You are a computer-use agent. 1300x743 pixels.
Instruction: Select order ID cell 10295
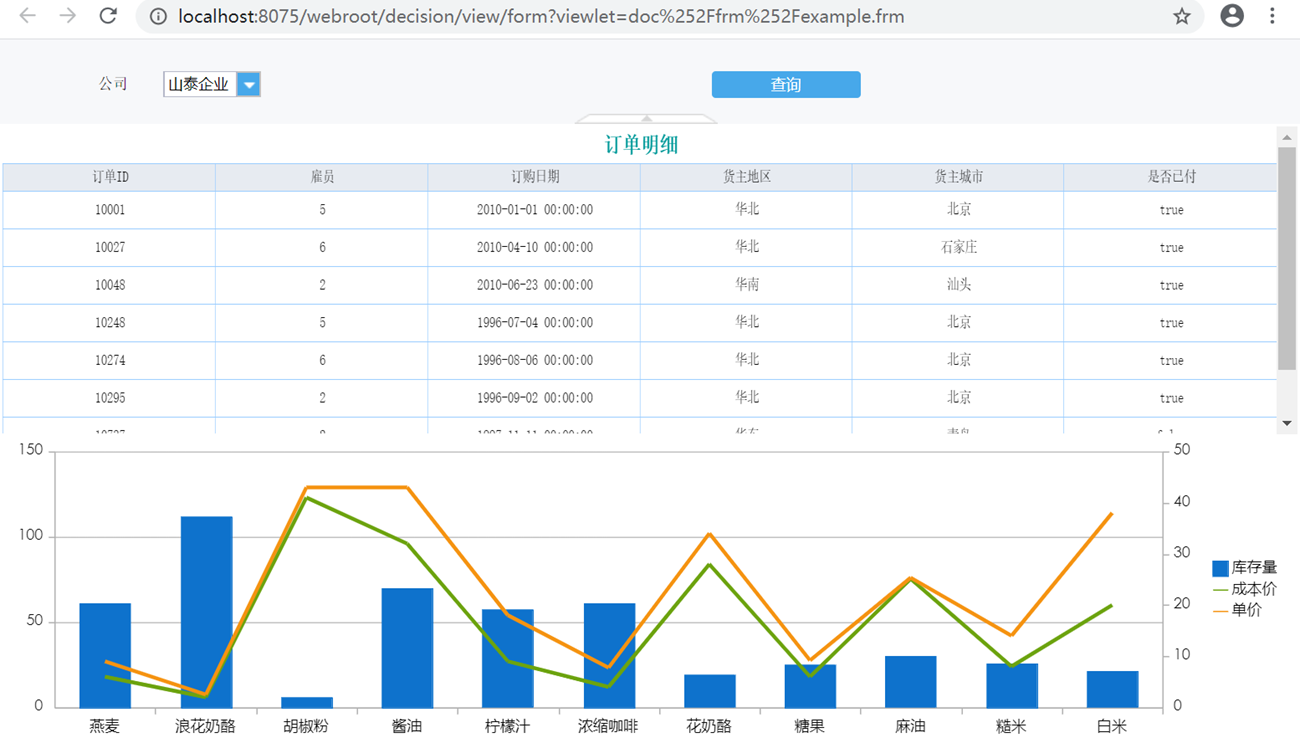point(109,398)
